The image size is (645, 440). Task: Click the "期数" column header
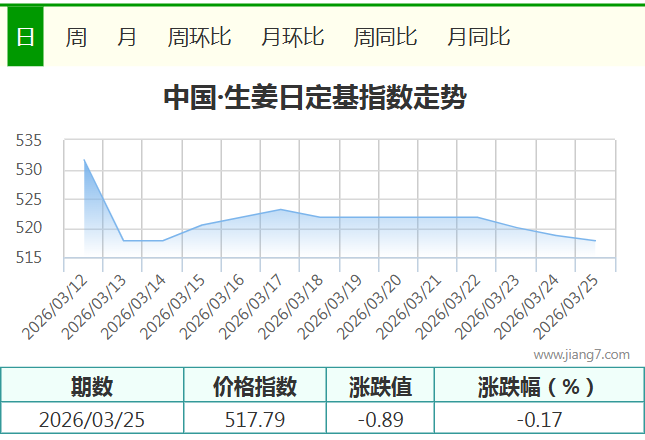(x=92, y=386)
